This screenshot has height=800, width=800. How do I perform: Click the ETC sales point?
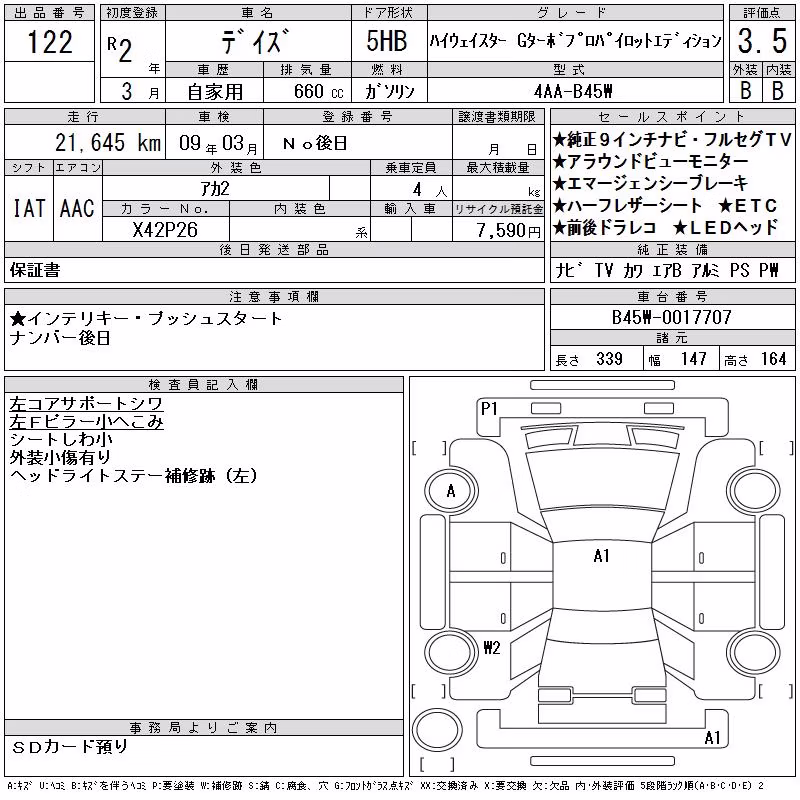(747, 206)
